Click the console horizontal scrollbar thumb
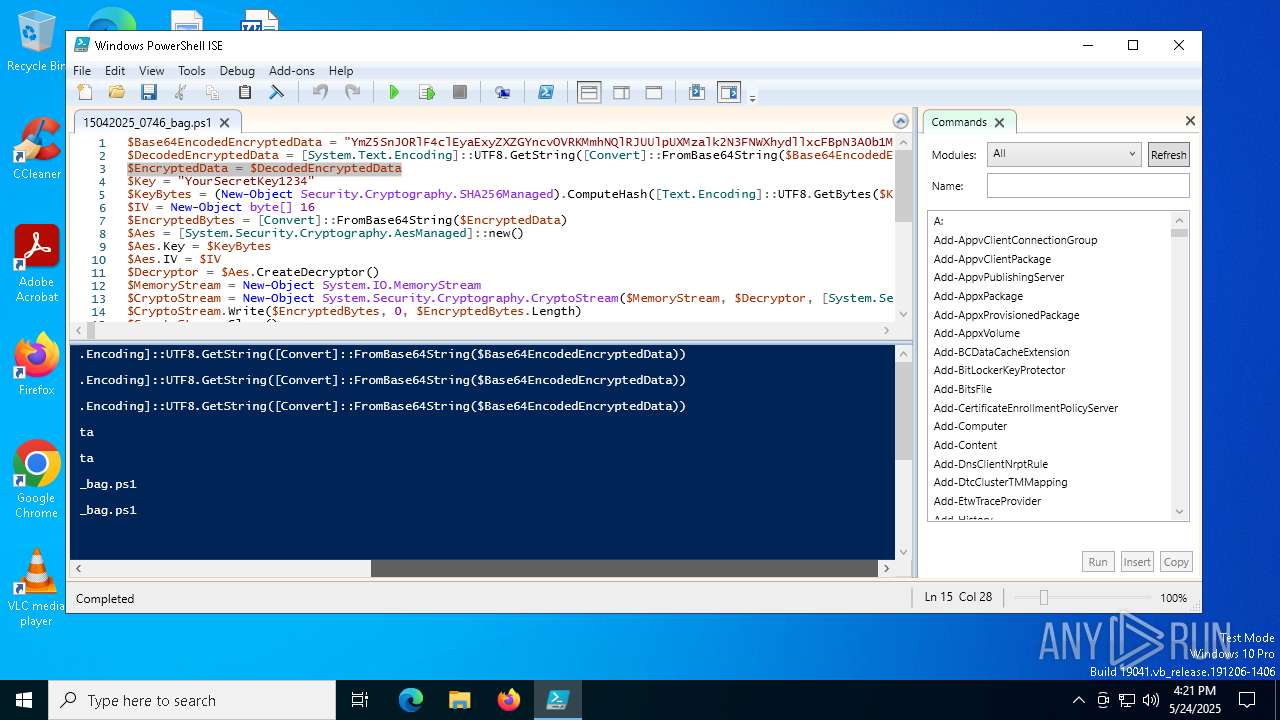 click(x=625, y=568)
